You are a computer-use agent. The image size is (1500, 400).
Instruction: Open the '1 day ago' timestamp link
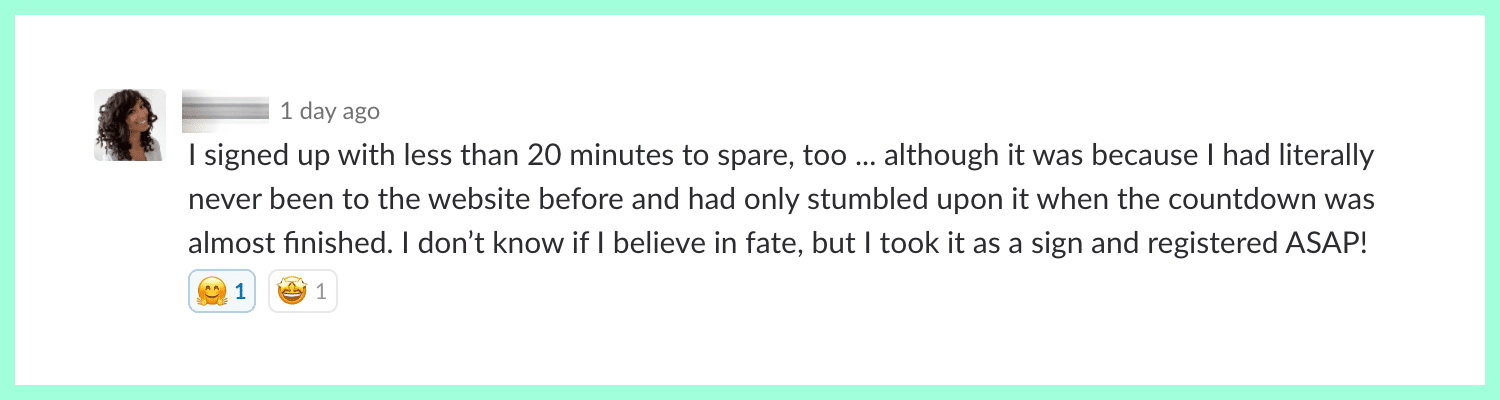click(330, 111)
